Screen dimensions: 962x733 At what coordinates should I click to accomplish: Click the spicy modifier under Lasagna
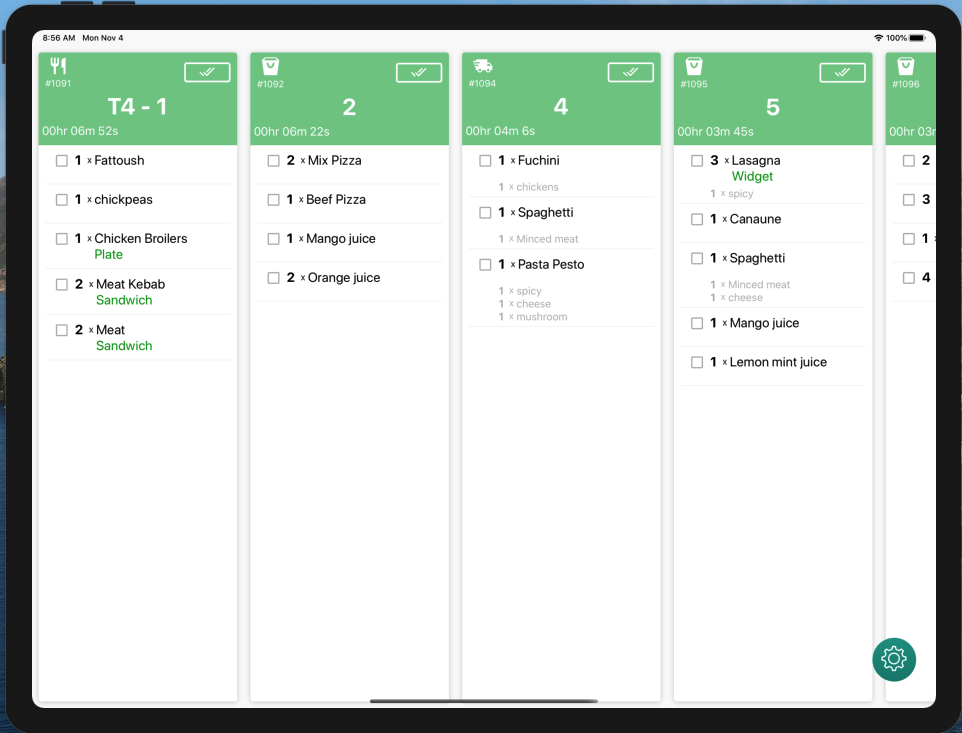[x=741, y=193]
